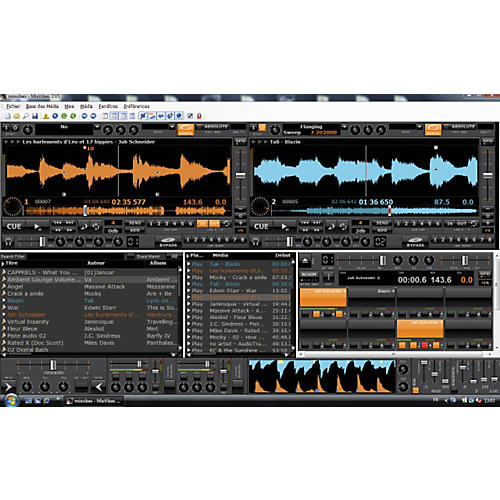Image resolution: width=500 pixels, height=500 pixels.
Task: Start playback on deck 2
Action: 284,227
